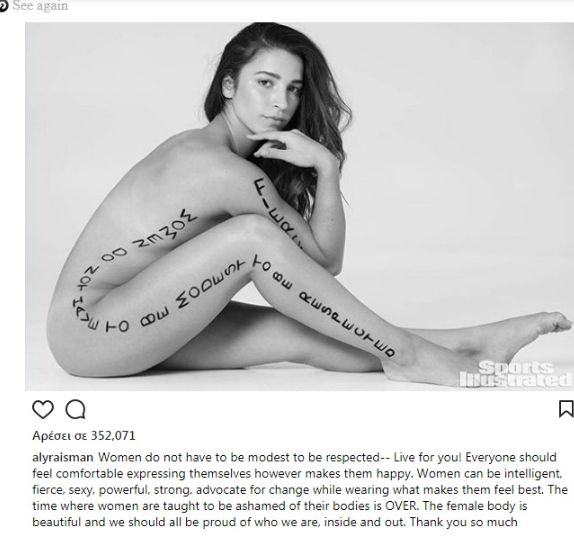Click Thank you so much at caption end
Screen dimensions: 574x538
[463, 522]
